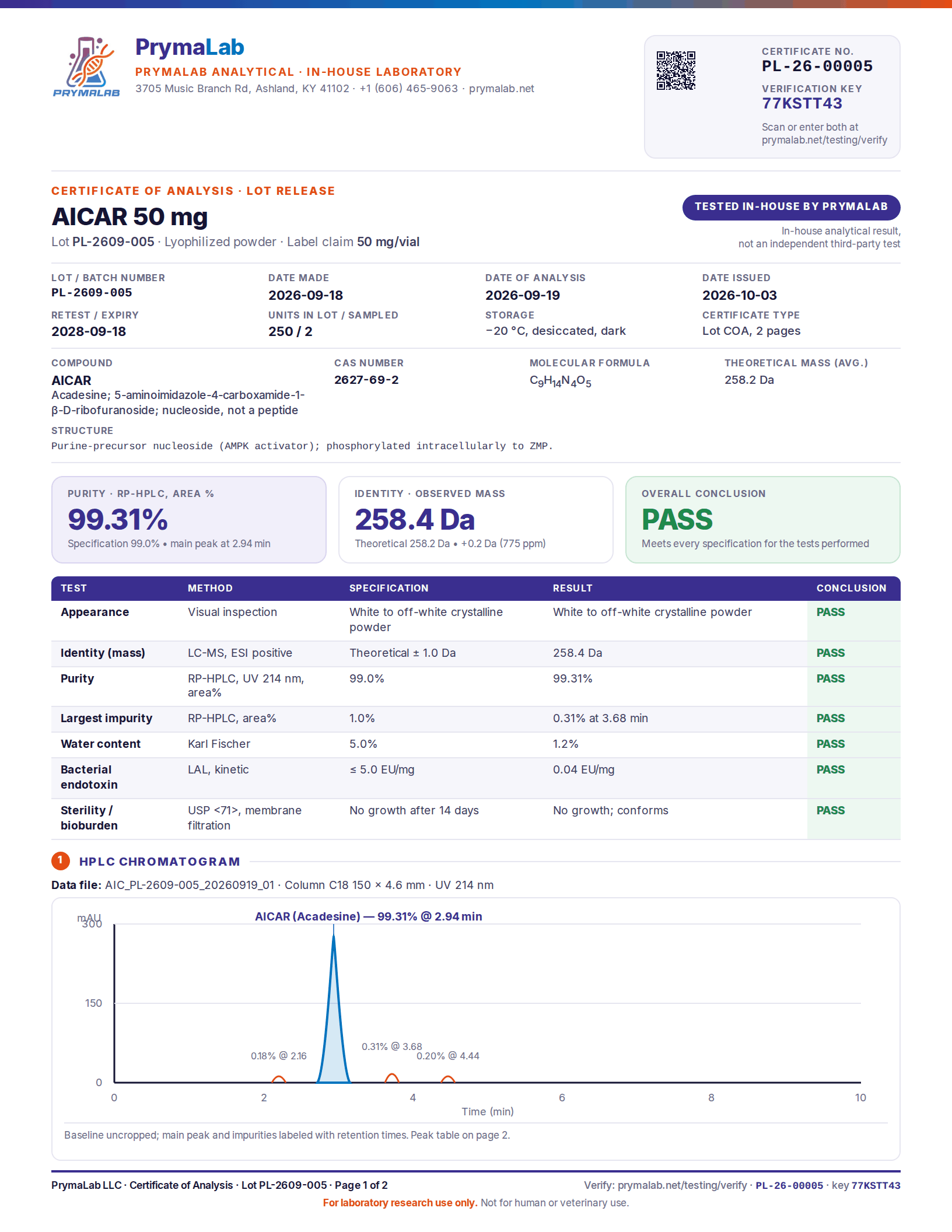Viewport: 952px width, 1232px height.
Task: Click the Bacterial endotoxin table row
Action: 476,778
